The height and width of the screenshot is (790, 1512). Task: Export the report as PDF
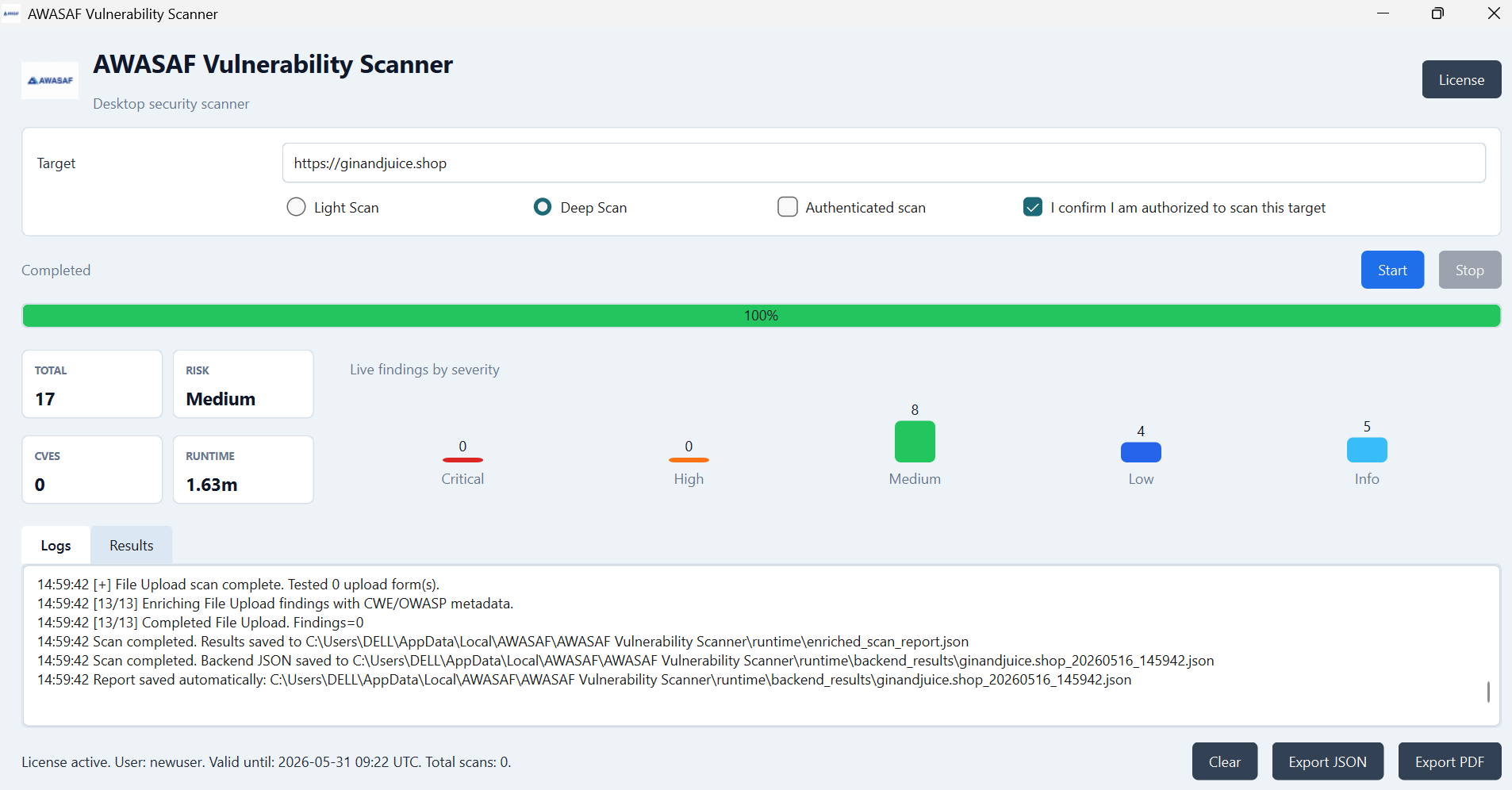[x=1449, y=761]
